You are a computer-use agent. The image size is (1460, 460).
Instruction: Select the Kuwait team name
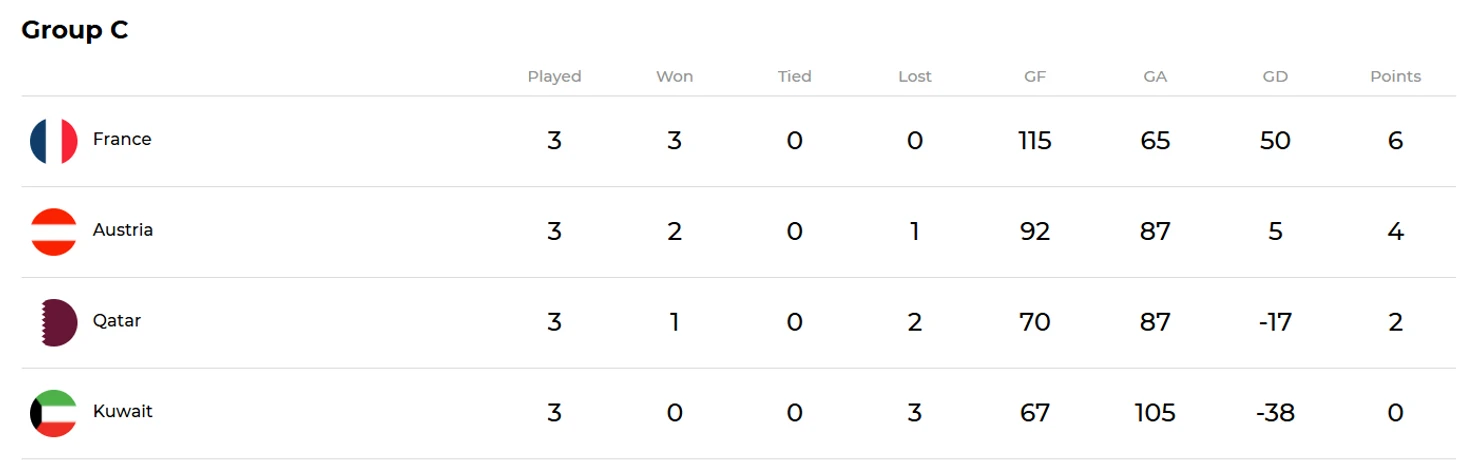click(123, 411)
